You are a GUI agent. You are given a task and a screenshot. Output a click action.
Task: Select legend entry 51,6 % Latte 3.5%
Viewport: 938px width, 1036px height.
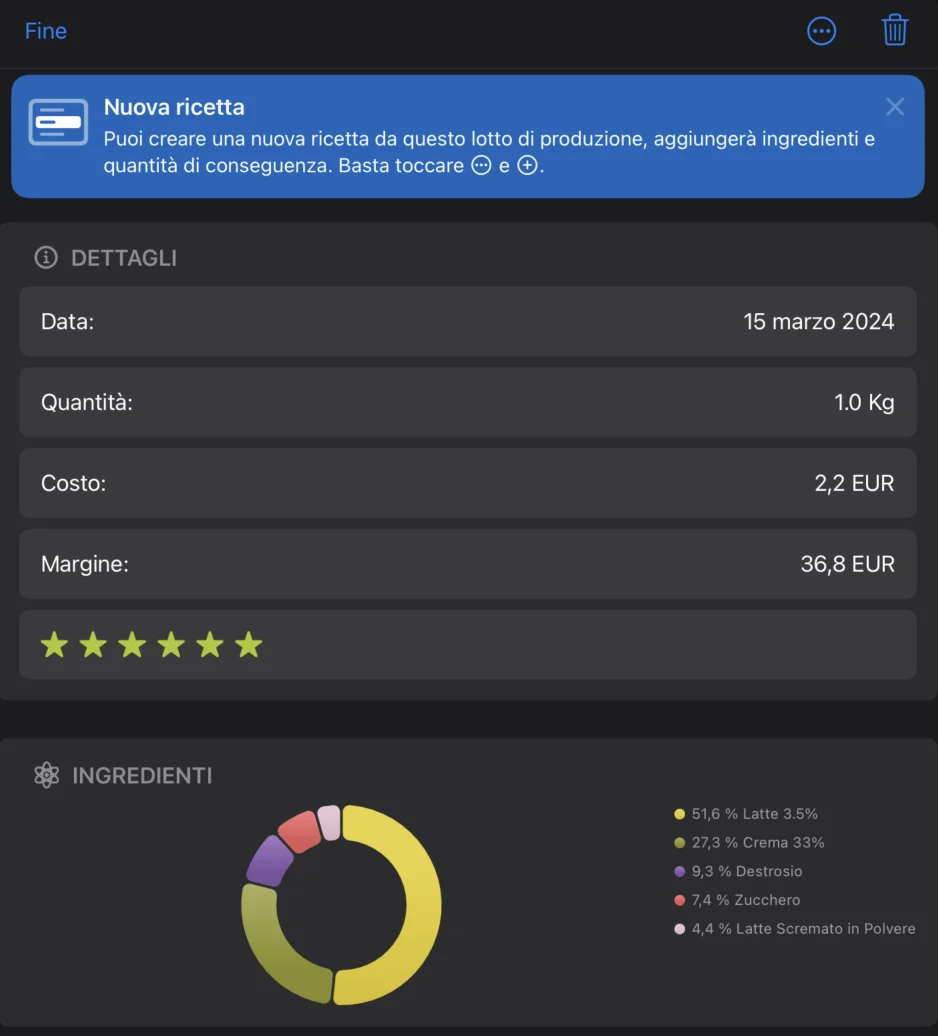point(746,814)
